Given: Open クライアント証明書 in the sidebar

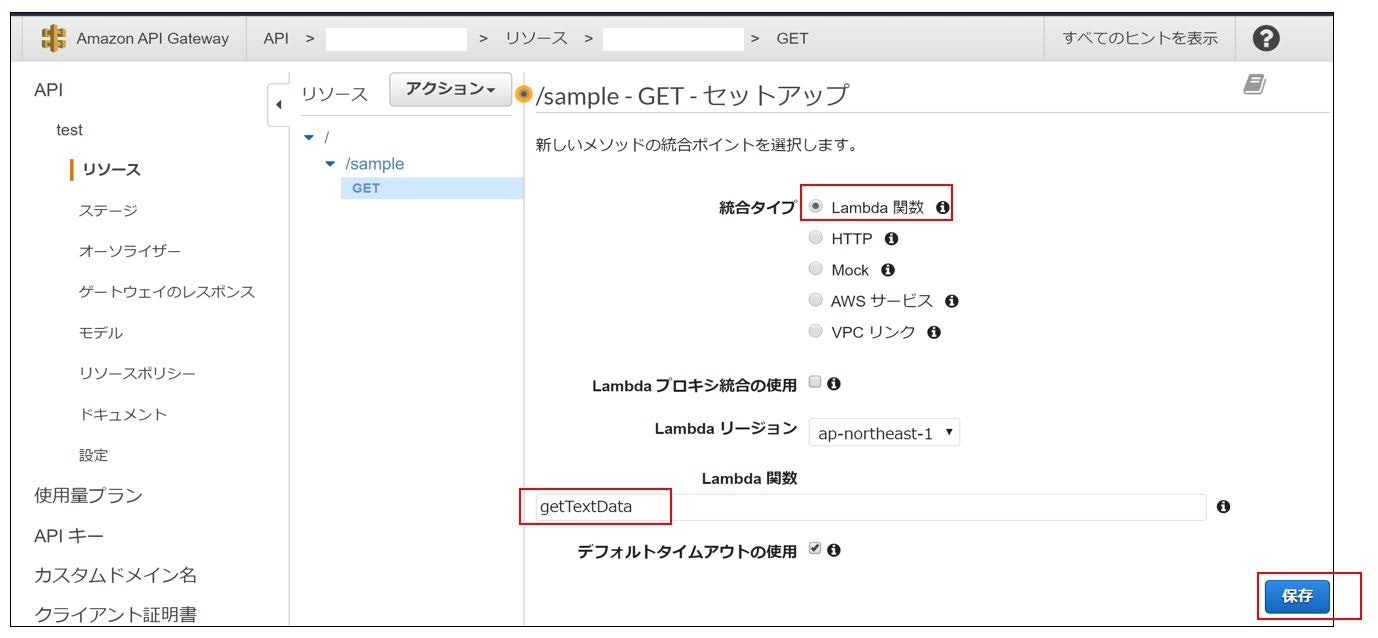Looking at the screenshot, I should tap(116, 614).
